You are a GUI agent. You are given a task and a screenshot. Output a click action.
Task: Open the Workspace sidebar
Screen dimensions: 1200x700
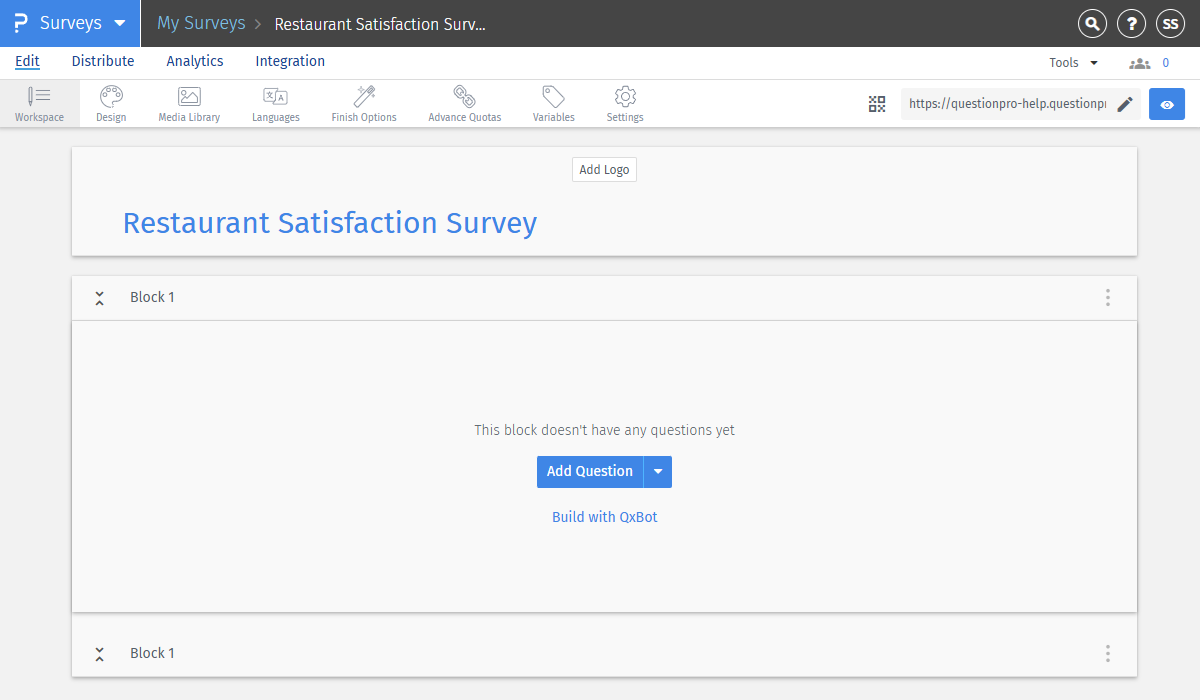click(x=39, y=103)
